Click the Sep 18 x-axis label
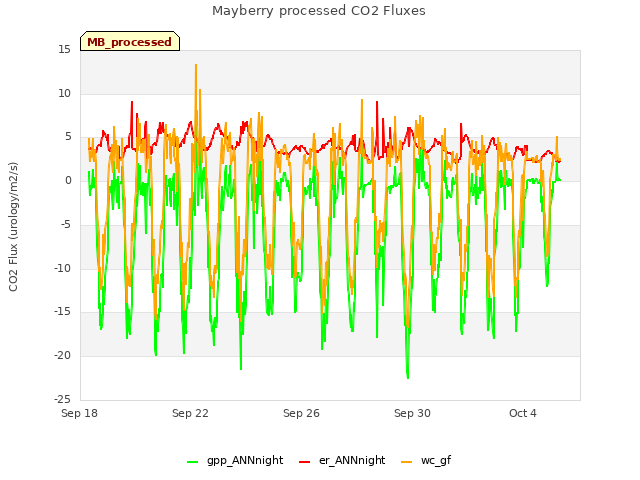 click(x=79, y=413)
